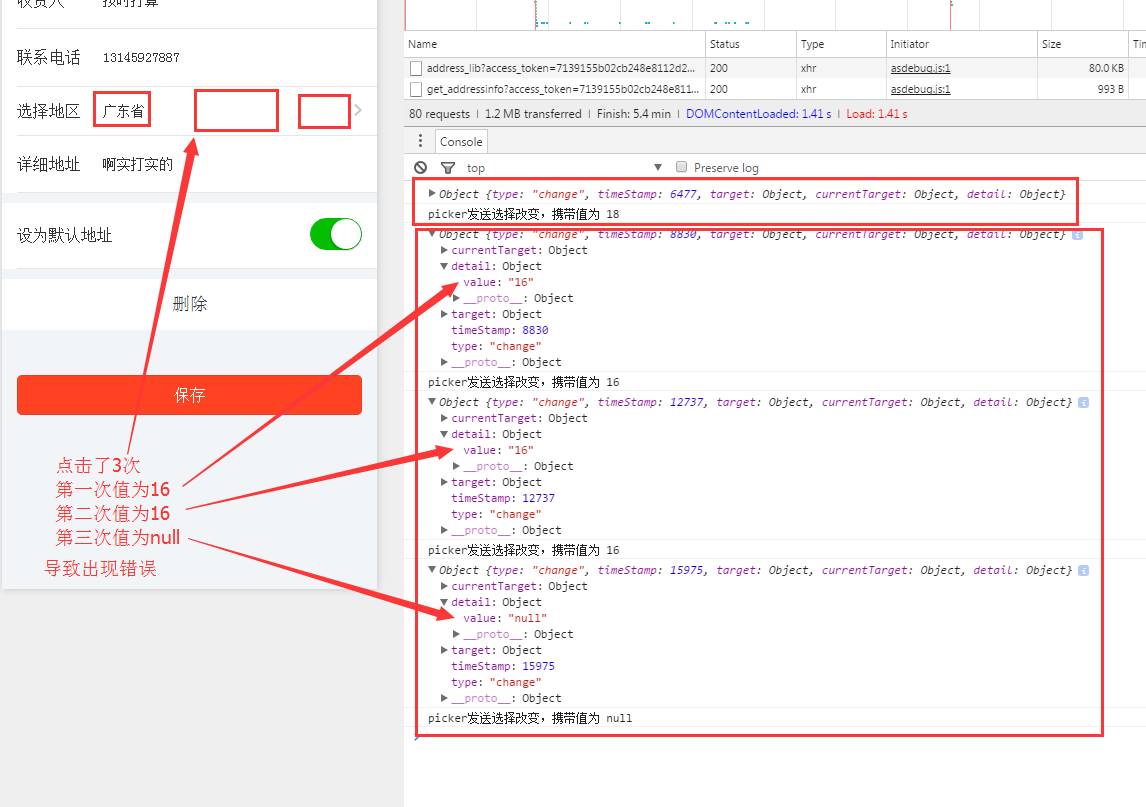Collapse the detail object with value null

[x=444, y=602]
